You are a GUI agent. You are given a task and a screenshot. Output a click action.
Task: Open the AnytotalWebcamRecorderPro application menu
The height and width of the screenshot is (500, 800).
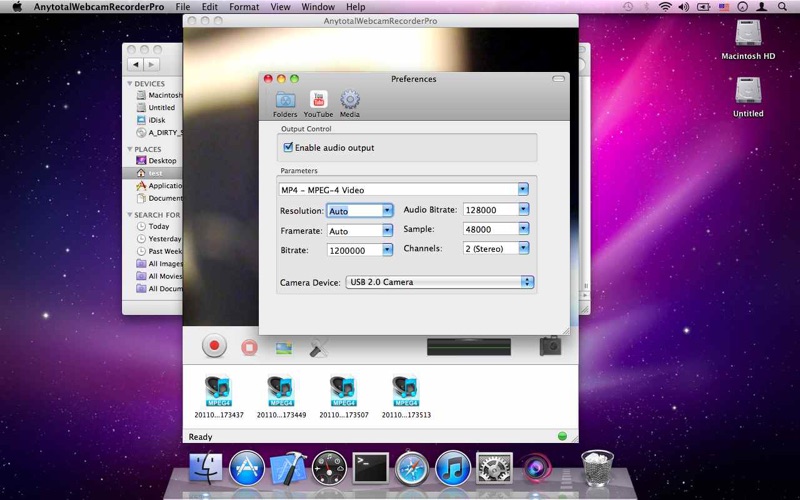pyautogui.click(x=99, y=7)
